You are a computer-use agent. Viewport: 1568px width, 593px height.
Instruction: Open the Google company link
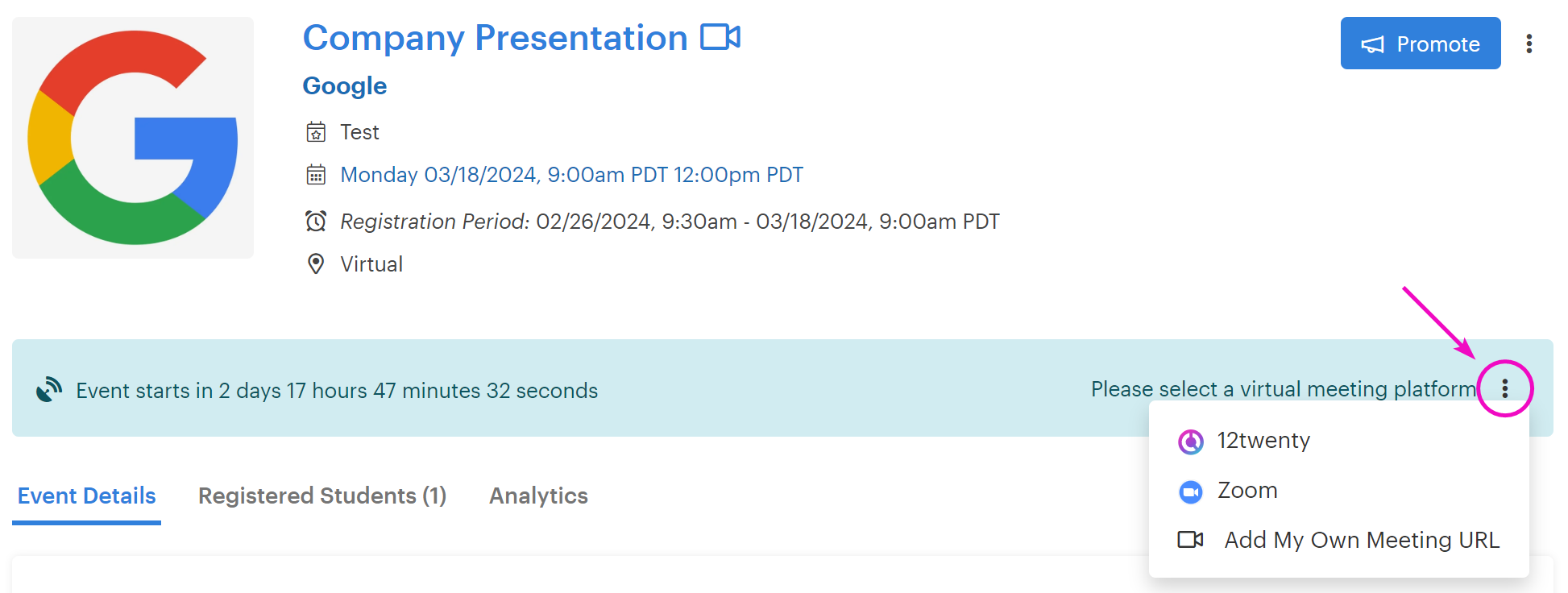click(345, 85)
